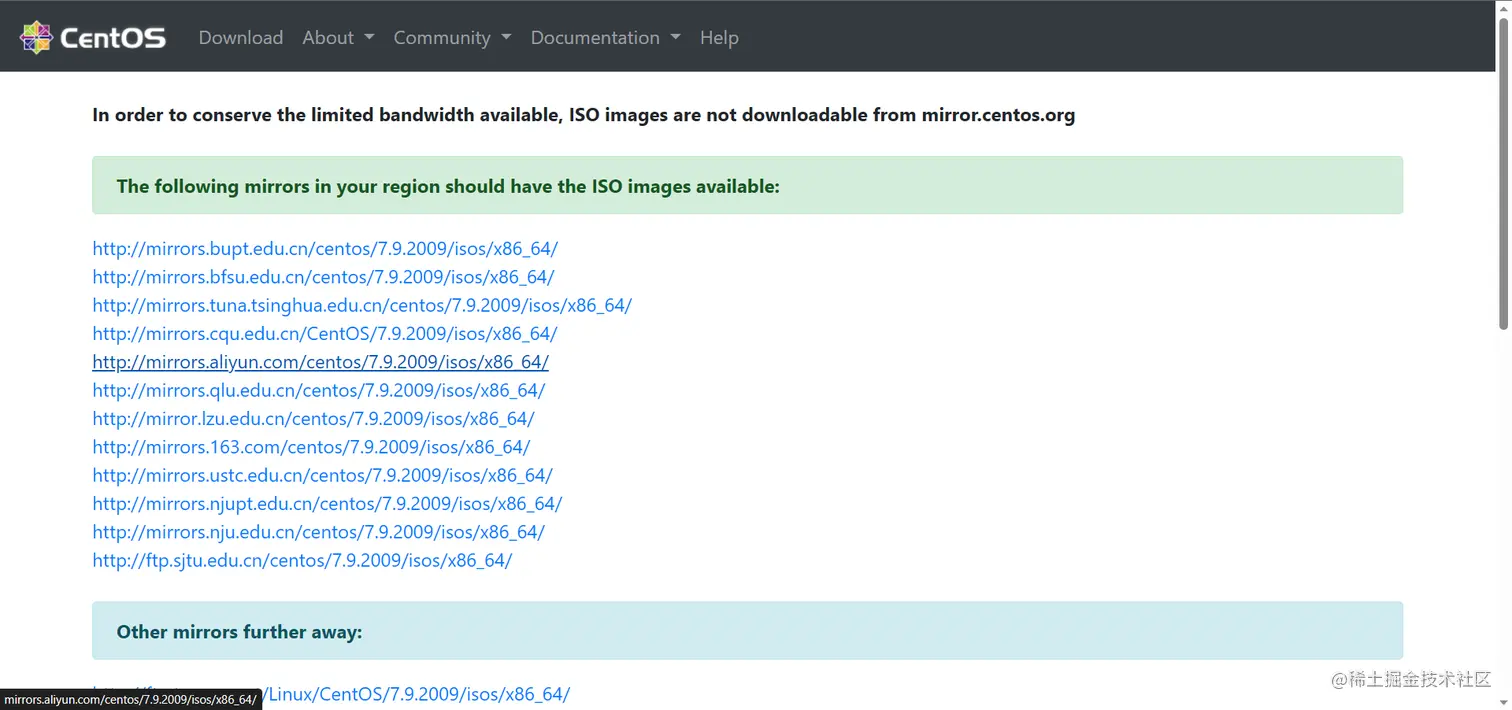Open the mirrors.nju.edu.cn mirror link
Image resolution: width=1512 pixels, height=710 pixels.
pyautogui.click(x=319, y=532)
